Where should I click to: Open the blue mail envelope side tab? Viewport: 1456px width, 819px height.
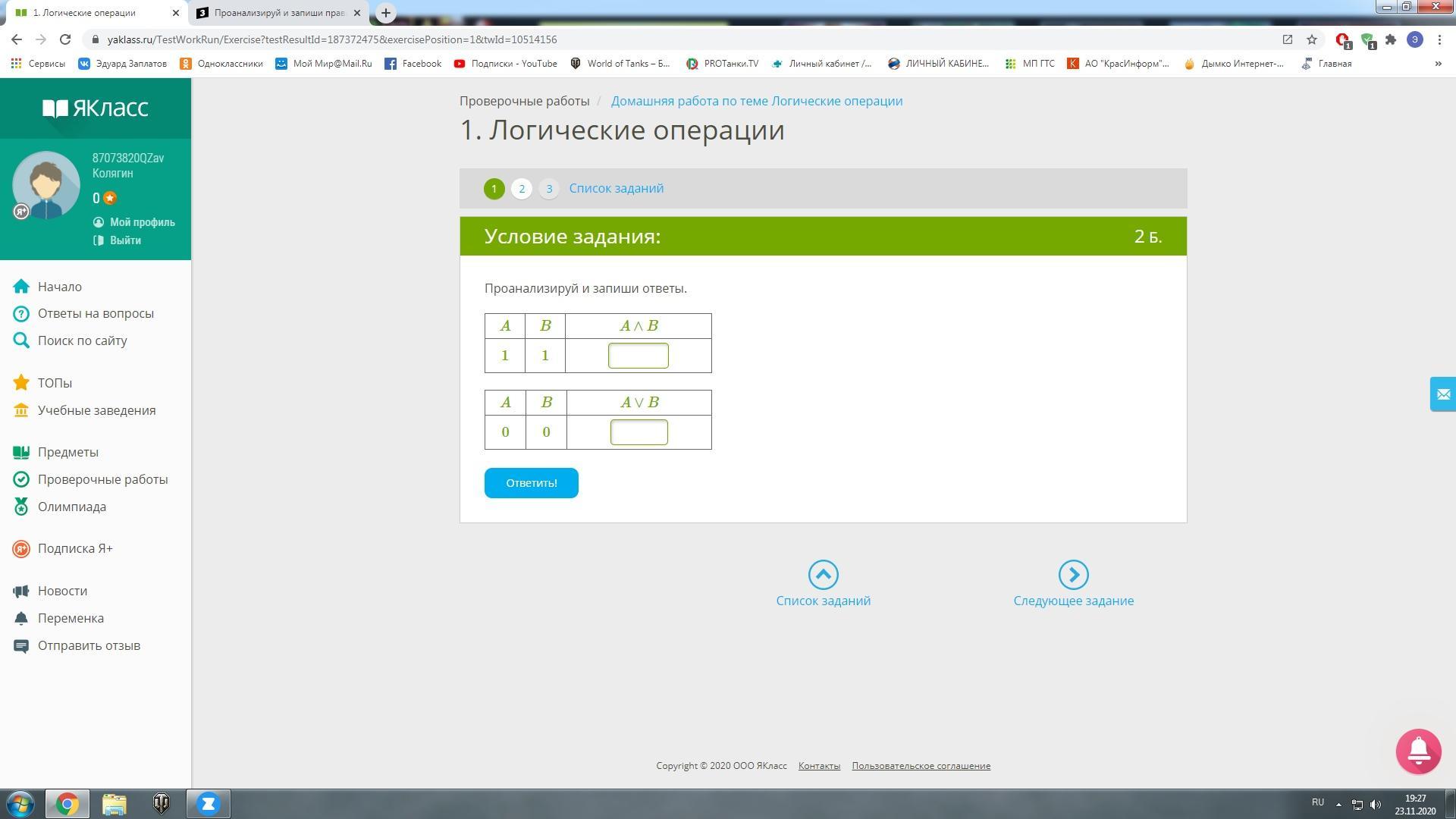point(1442,394)
